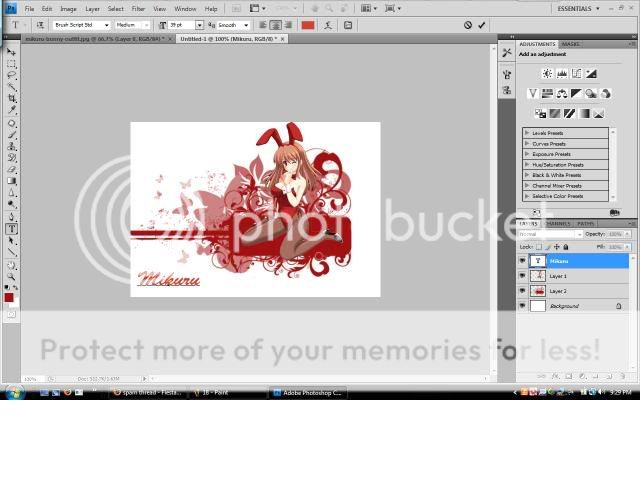The image size is (640, 485).
Task: Add an Exposure adjustment
Action: tap(591, 73)
